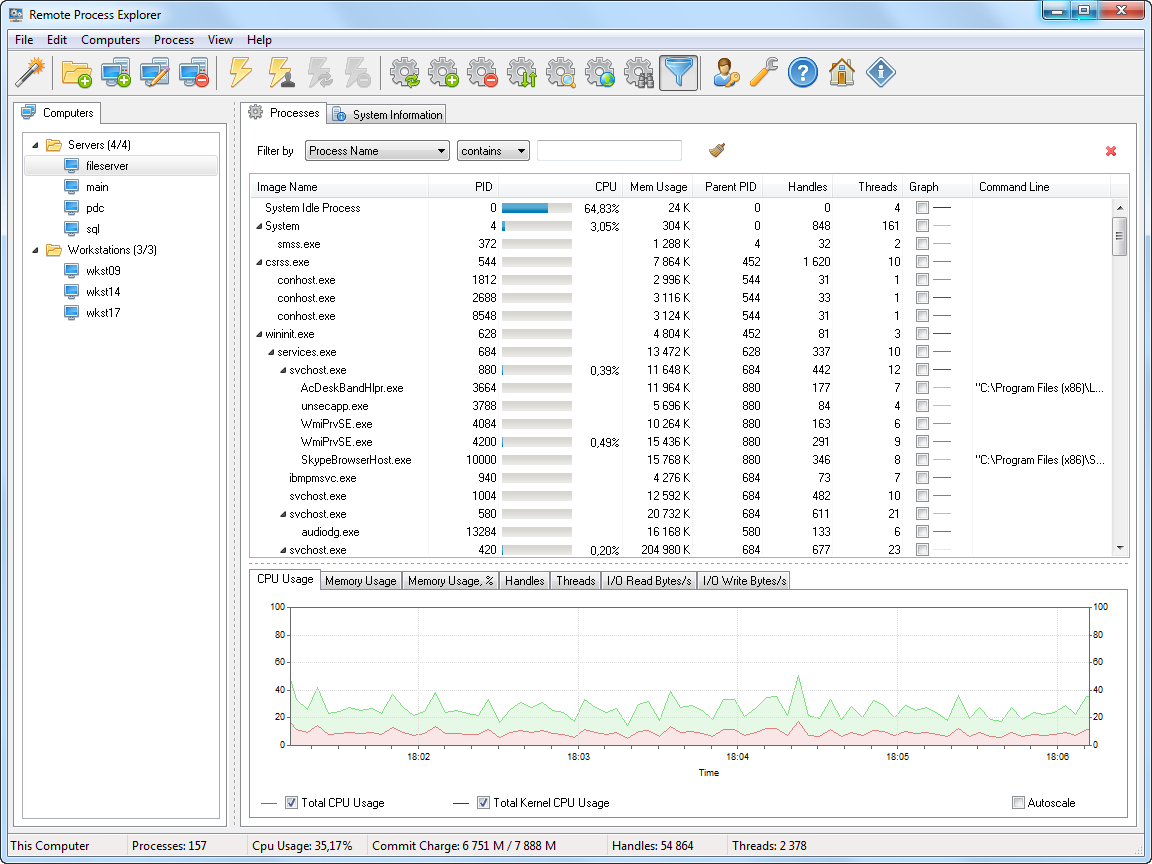The width and height of the screenshot is (1152, 864).
Task: Open the Computers menu
Action: click(110, 40)
